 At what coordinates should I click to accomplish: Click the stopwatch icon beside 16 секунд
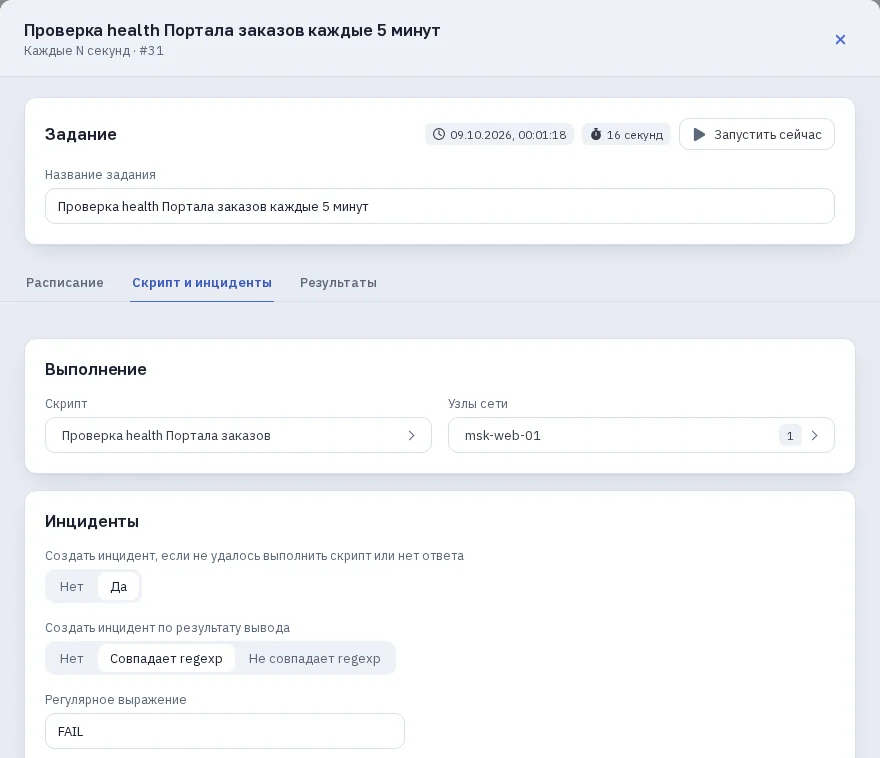coord(596,134)
